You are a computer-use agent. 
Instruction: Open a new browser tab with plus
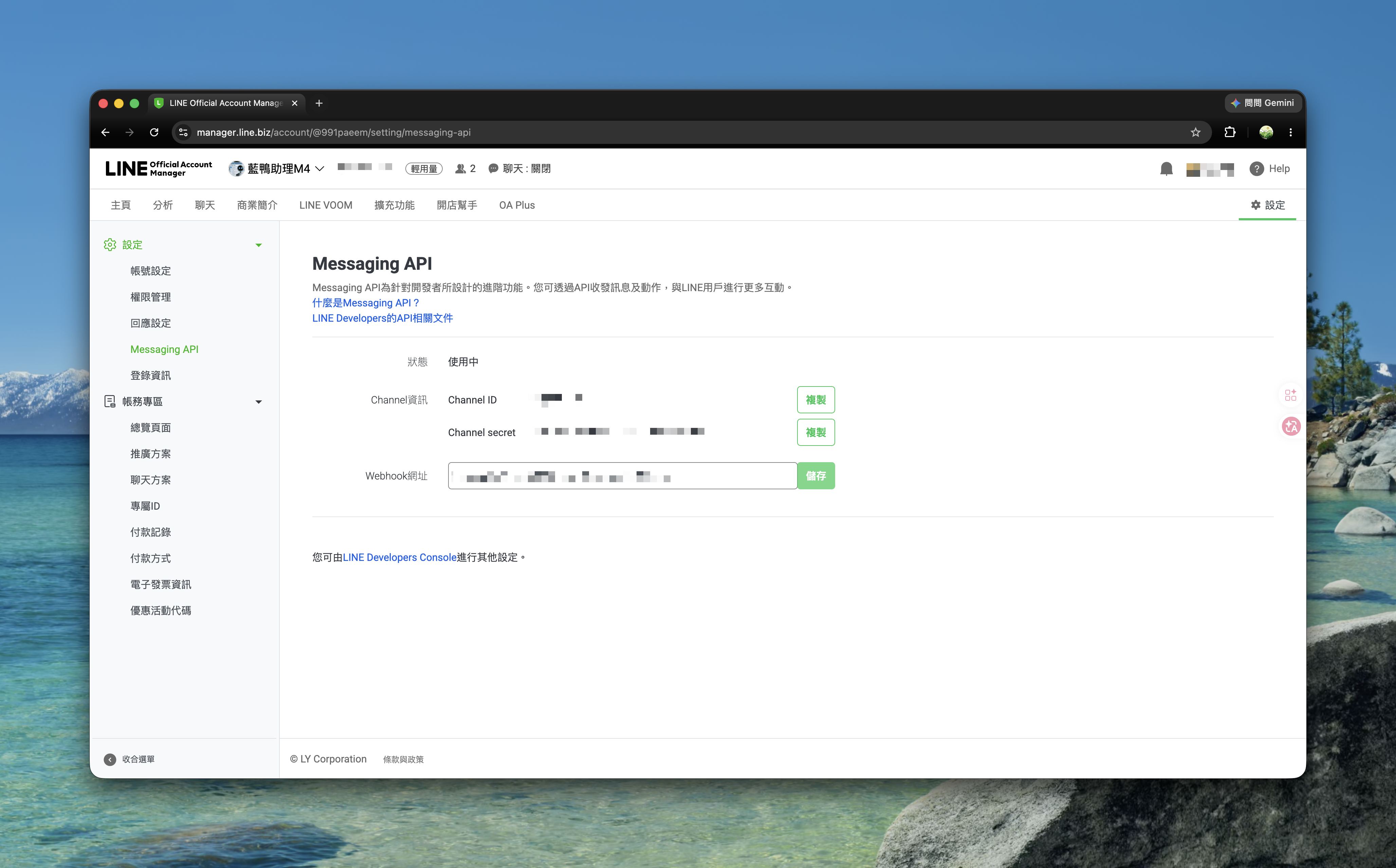coord(319,103)
